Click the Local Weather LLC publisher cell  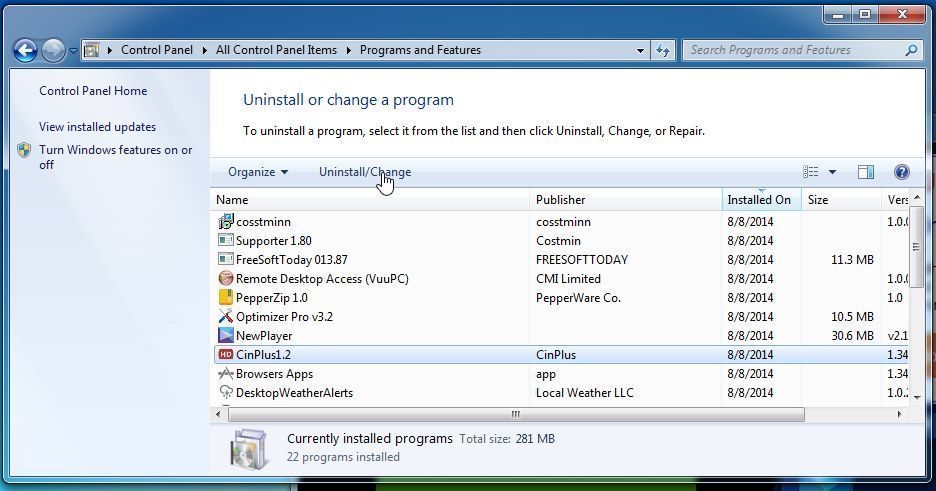click(584, 393)
